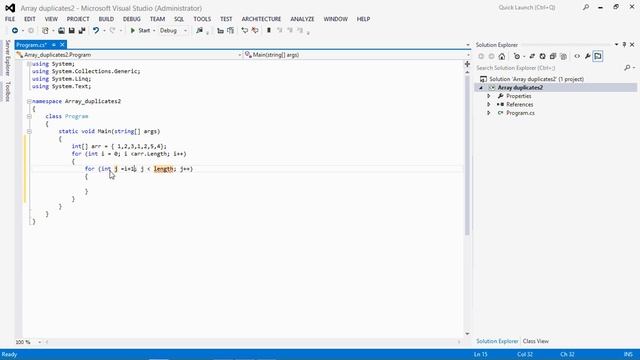Image resolution: width=640 pixels, height=360 pixels.
Task: Open the EDIT menu
Action: [30, 19]
